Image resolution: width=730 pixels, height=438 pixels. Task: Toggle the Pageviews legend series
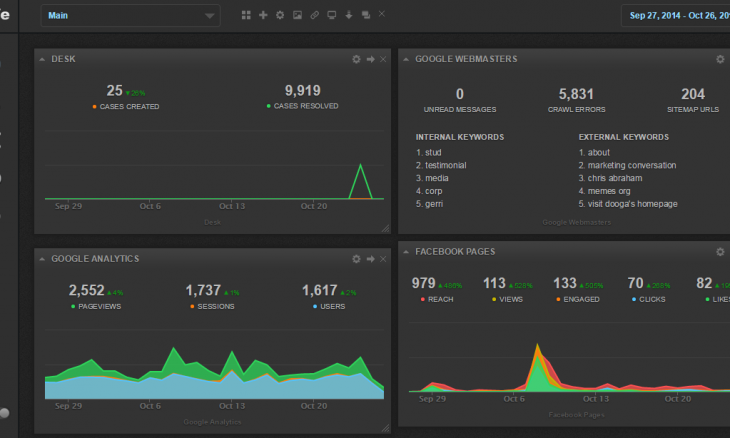[x=99, y=306]
